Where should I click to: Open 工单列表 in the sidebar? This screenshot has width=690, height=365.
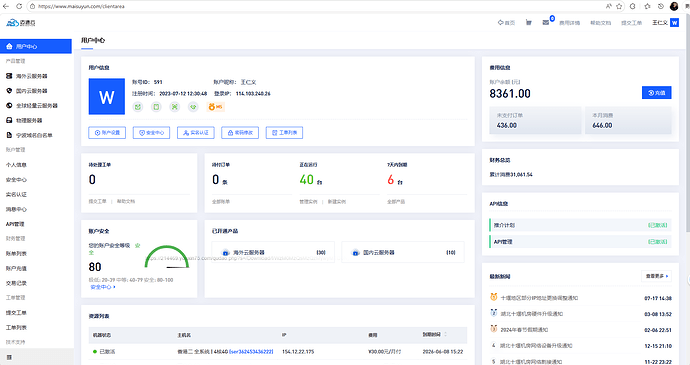point(16,328)
